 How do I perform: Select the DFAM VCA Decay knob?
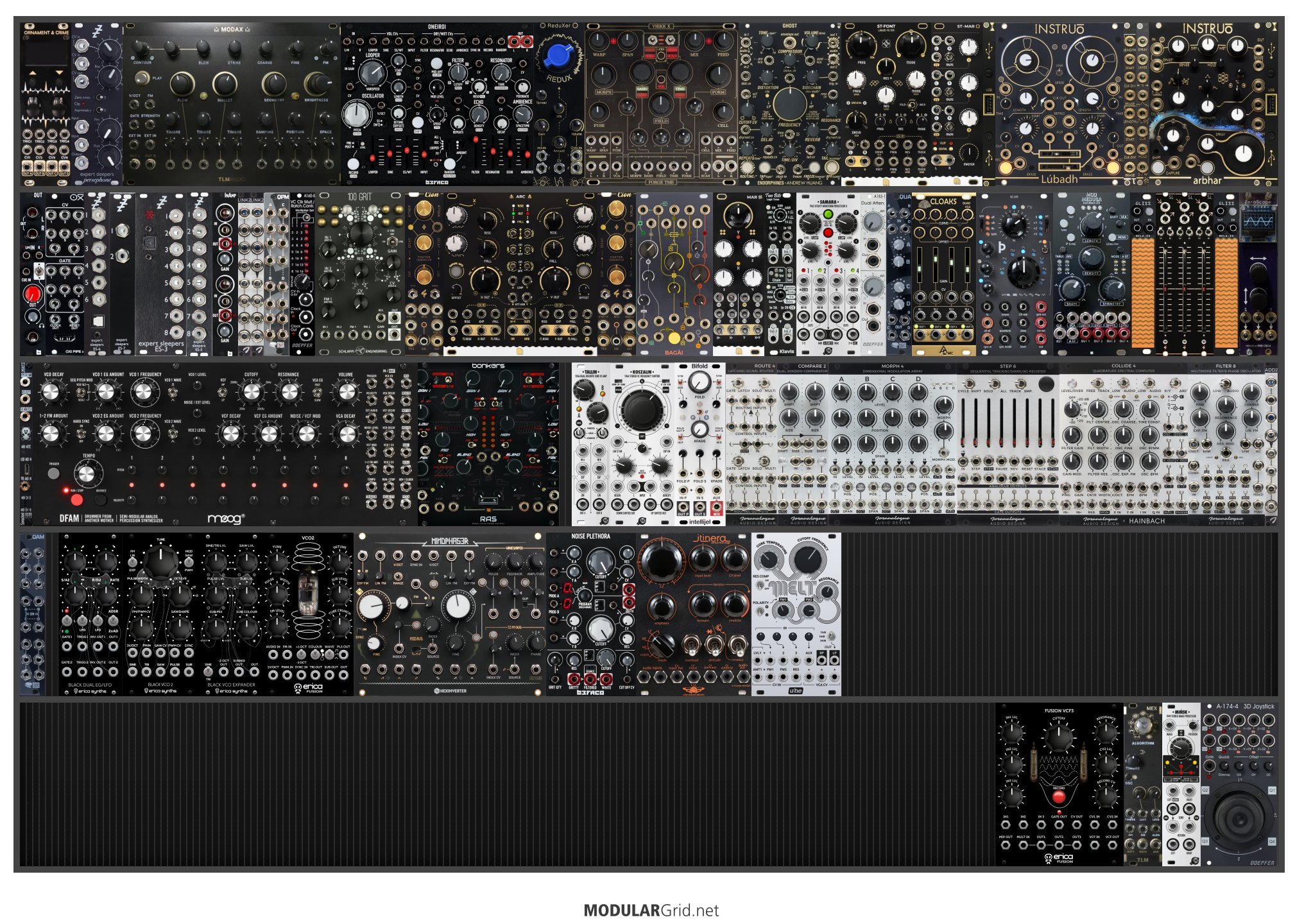click(x=347, y=434)
